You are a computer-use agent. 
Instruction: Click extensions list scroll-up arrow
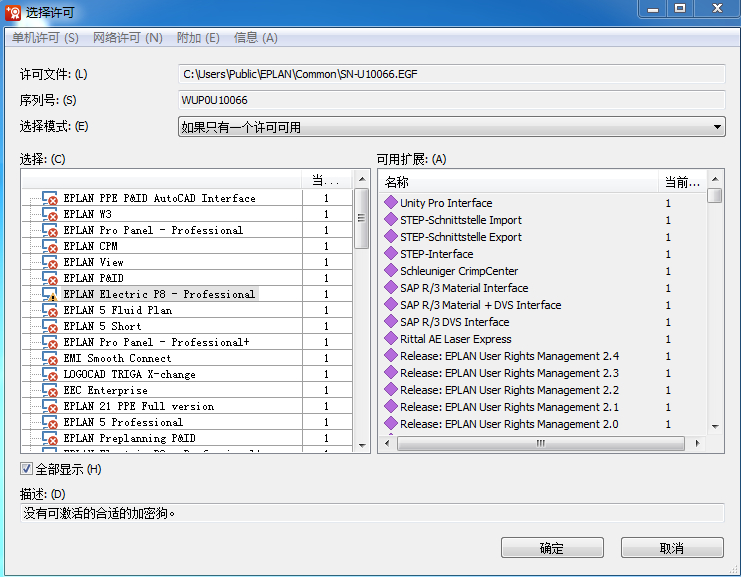coord(715,179)
